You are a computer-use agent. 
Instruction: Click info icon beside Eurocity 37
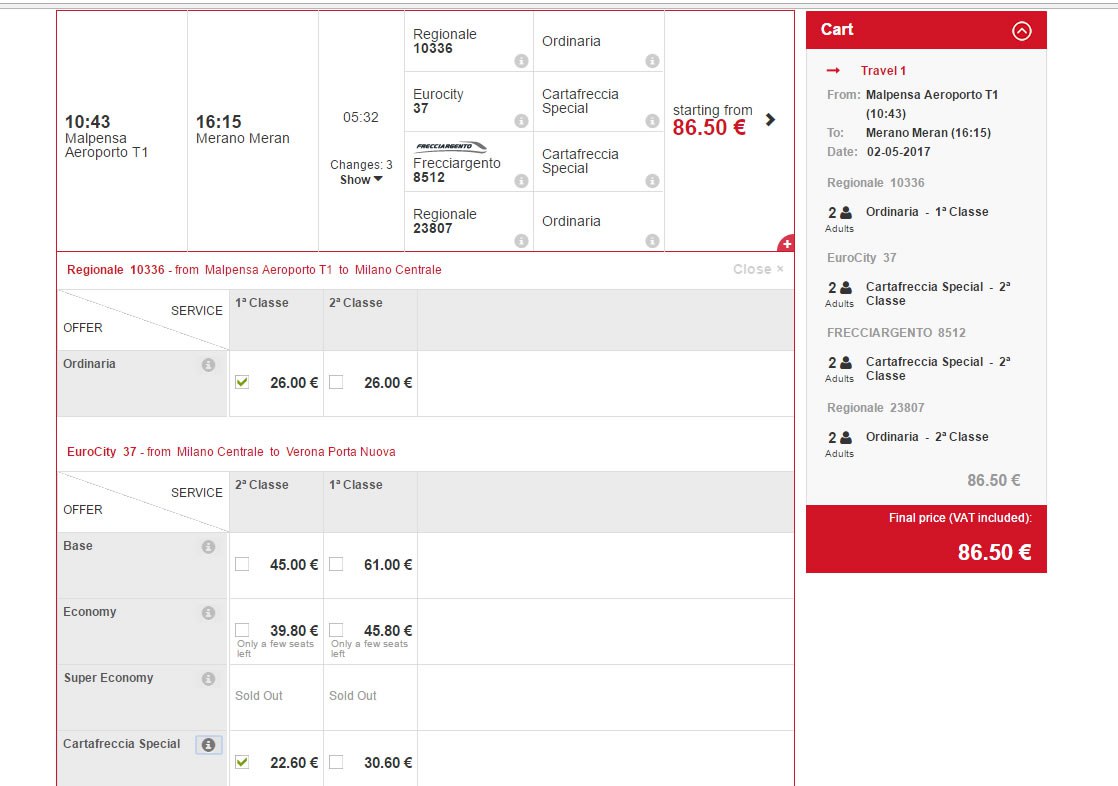(521, 121)
